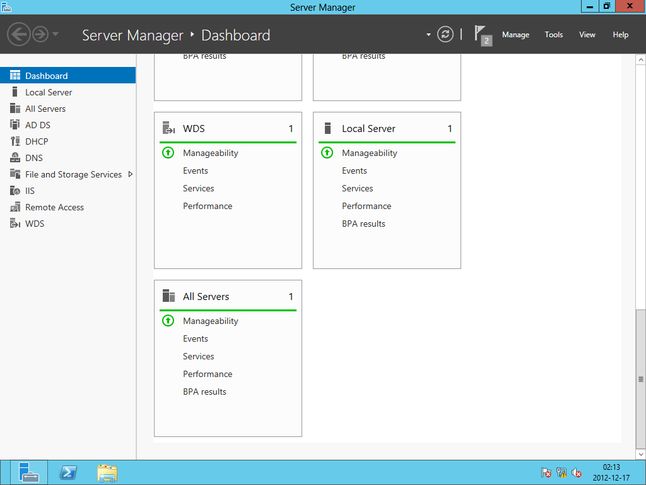Viewport: 646px width, 485px height.
Task: Click the Local Server tile header icon
Action: tap(328, 128)
